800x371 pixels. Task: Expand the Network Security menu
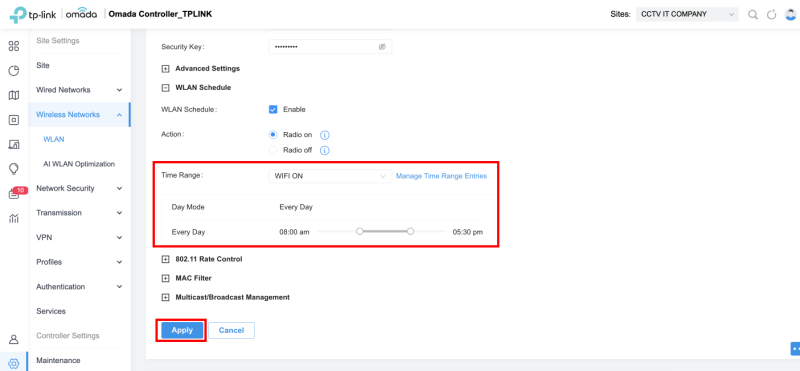click(80, 188)
